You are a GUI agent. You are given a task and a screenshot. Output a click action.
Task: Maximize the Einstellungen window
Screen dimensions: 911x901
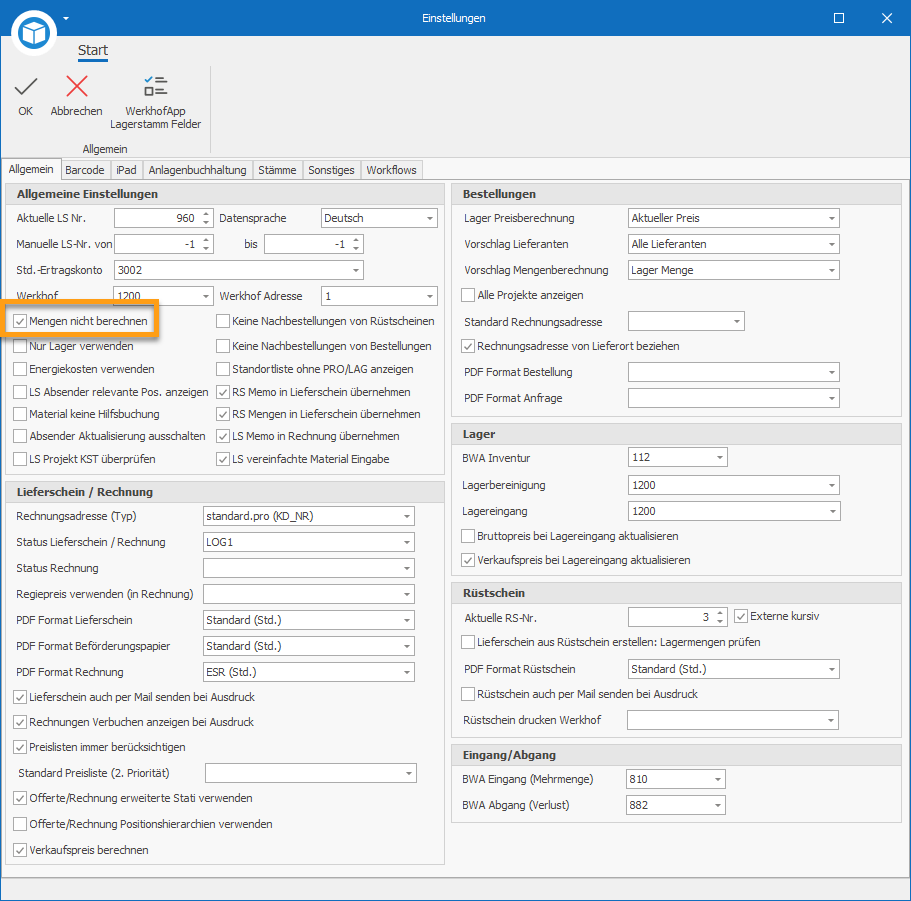point(839,19)
